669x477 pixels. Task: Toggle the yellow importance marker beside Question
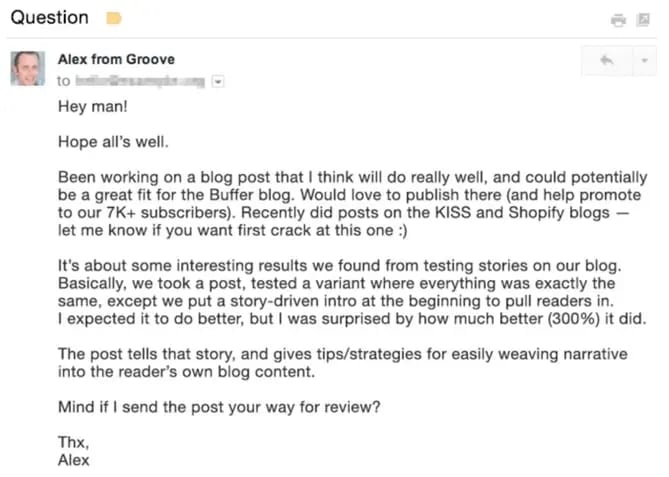pos(114,18)
